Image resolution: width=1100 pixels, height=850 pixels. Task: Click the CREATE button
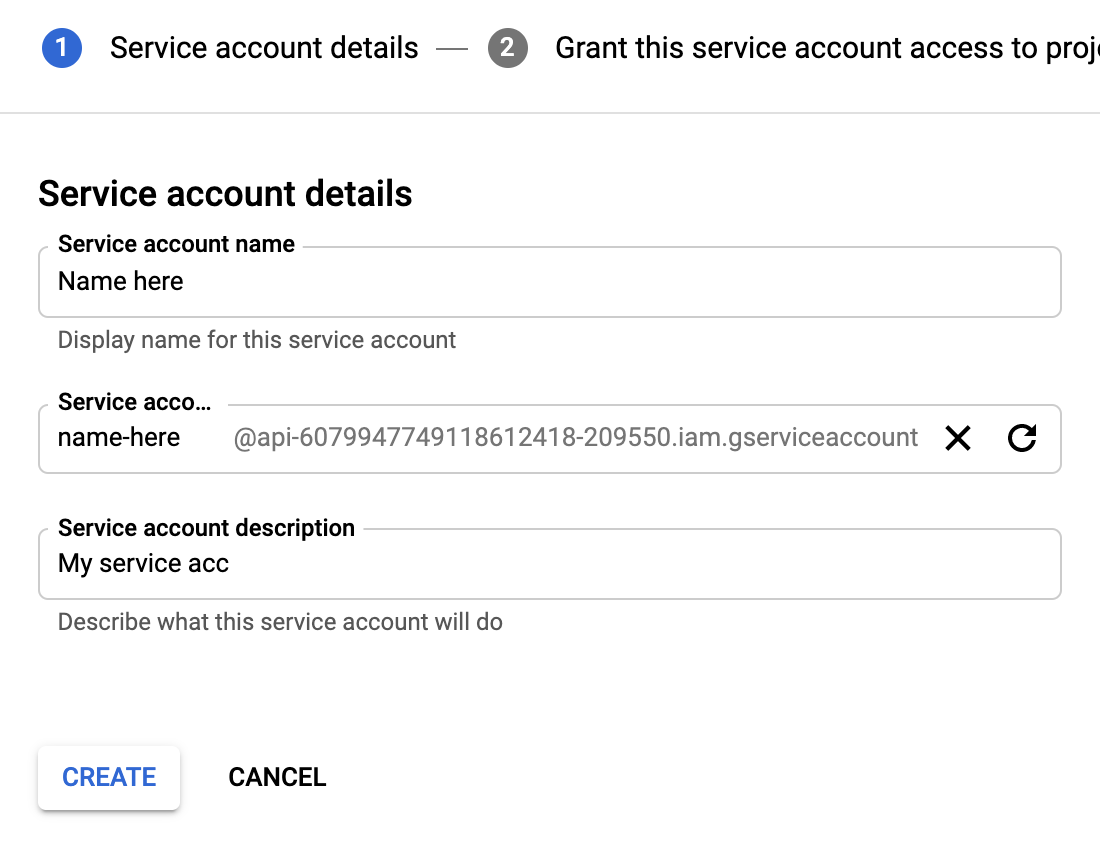[x=109, y=777]
